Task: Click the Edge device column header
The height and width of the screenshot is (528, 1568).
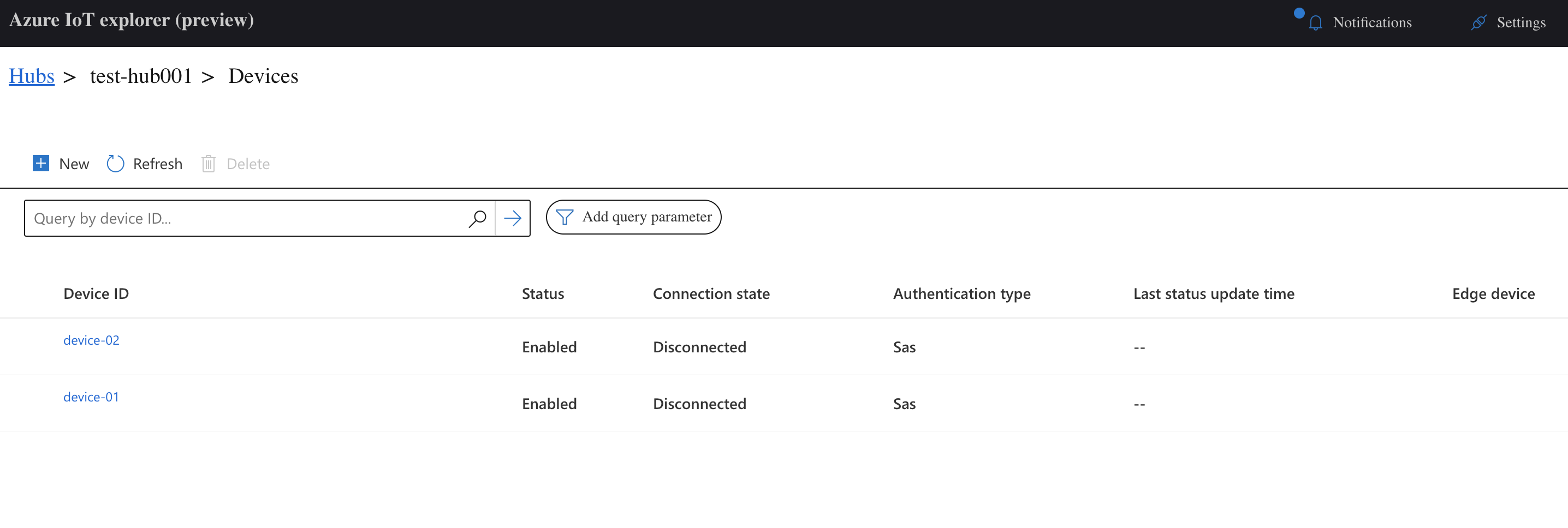Action: (x=1493, y=294)
